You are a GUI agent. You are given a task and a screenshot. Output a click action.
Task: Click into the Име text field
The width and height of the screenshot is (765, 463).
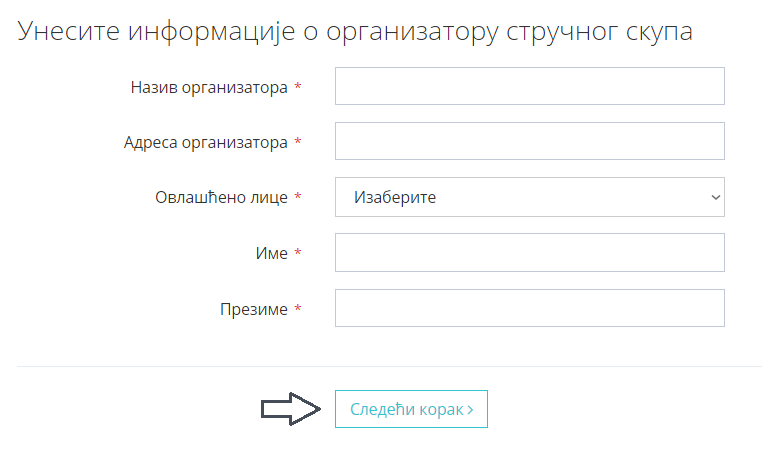point(529,252)
